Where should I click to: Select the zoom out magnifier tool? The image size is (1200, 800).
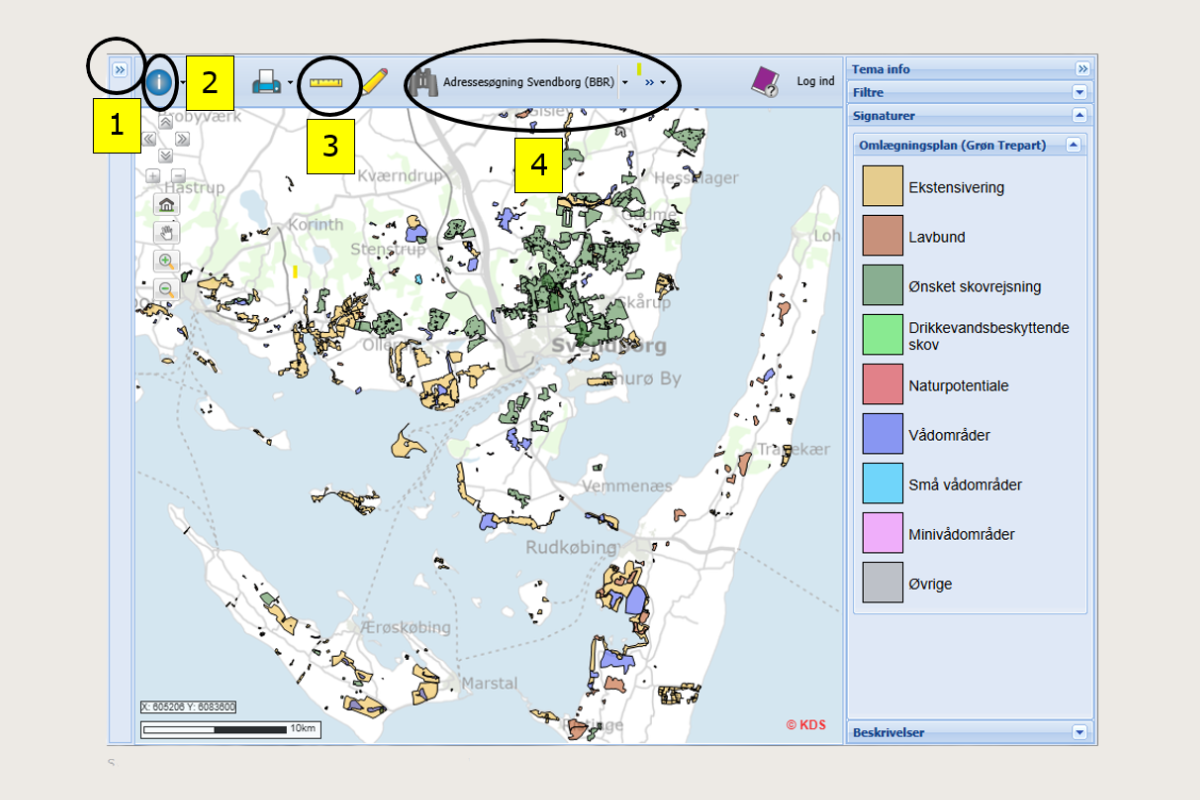tap(166, 289)
